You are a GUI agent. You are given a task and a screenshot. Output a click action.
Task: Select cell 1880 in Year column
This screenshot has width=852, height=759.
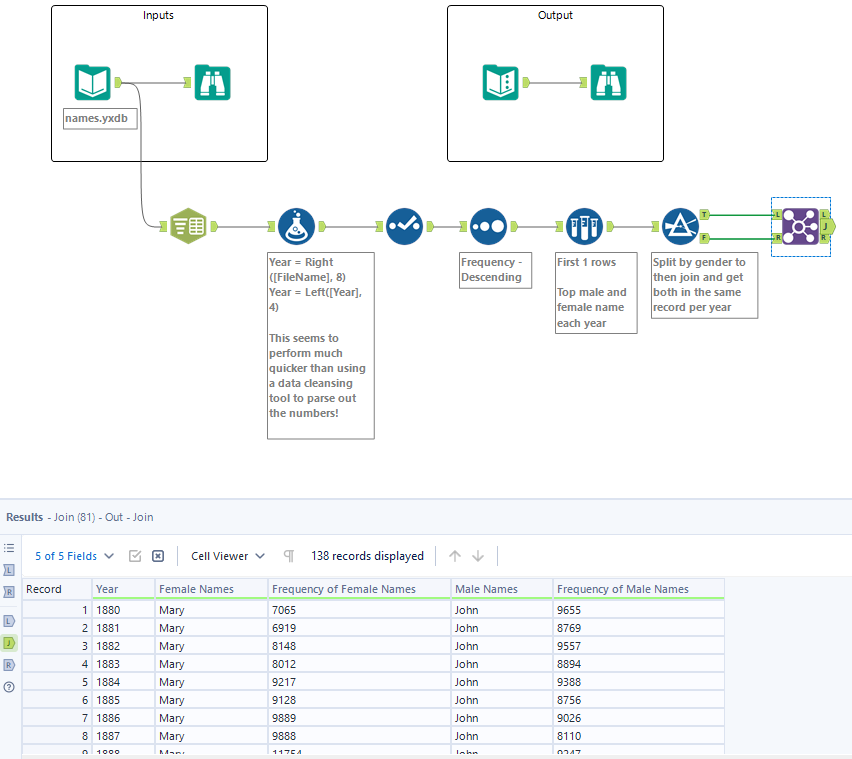pos(123,610)
